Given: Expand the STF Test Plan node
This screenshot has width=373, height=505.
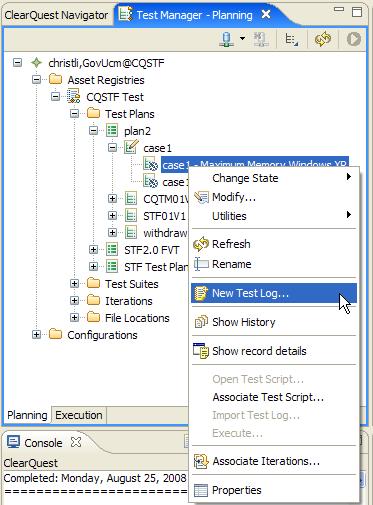Looking at the screenshot, I should (x=93, y=267).
